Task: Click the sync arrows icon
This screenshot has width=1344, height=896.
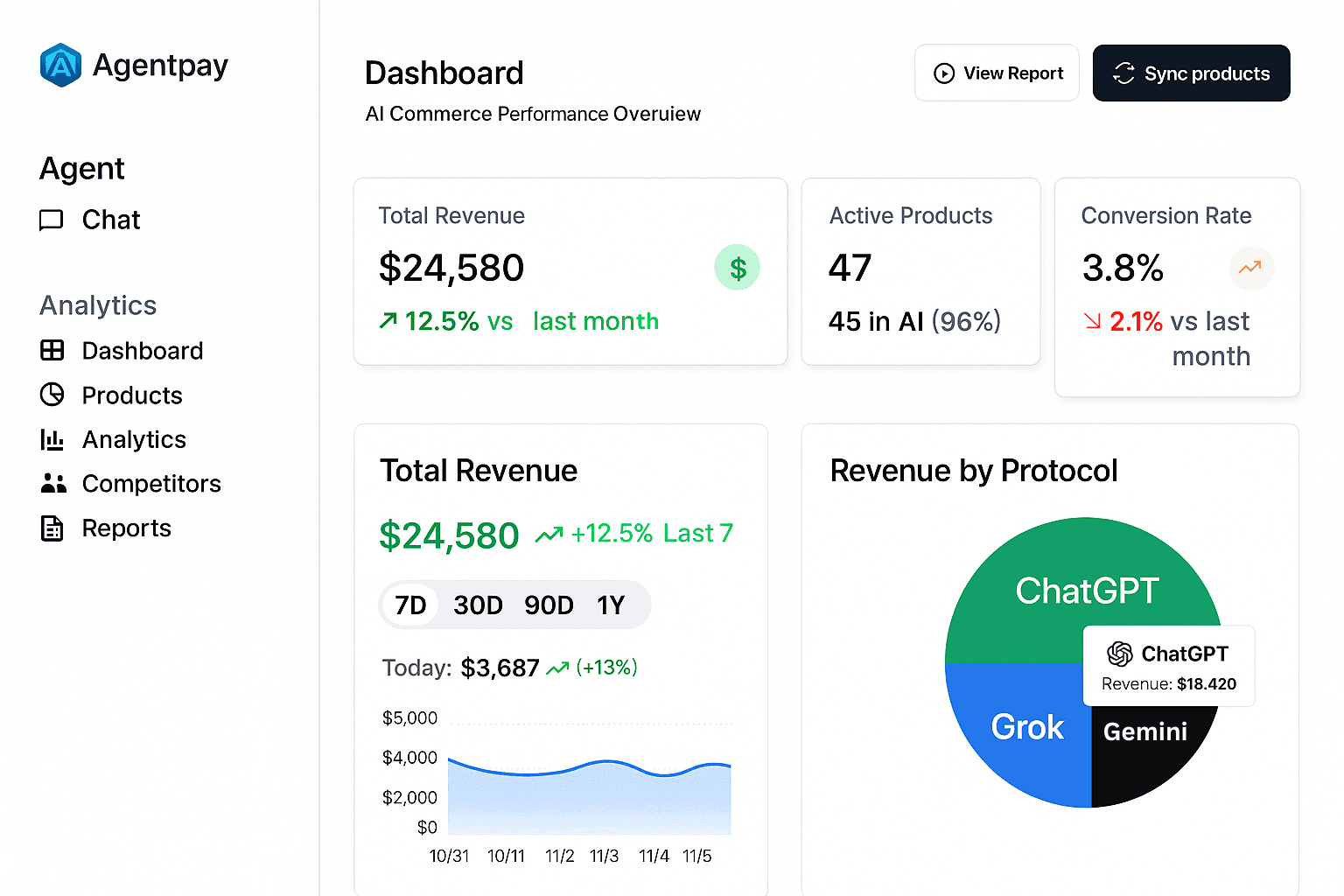Action: coord(1124,73)
